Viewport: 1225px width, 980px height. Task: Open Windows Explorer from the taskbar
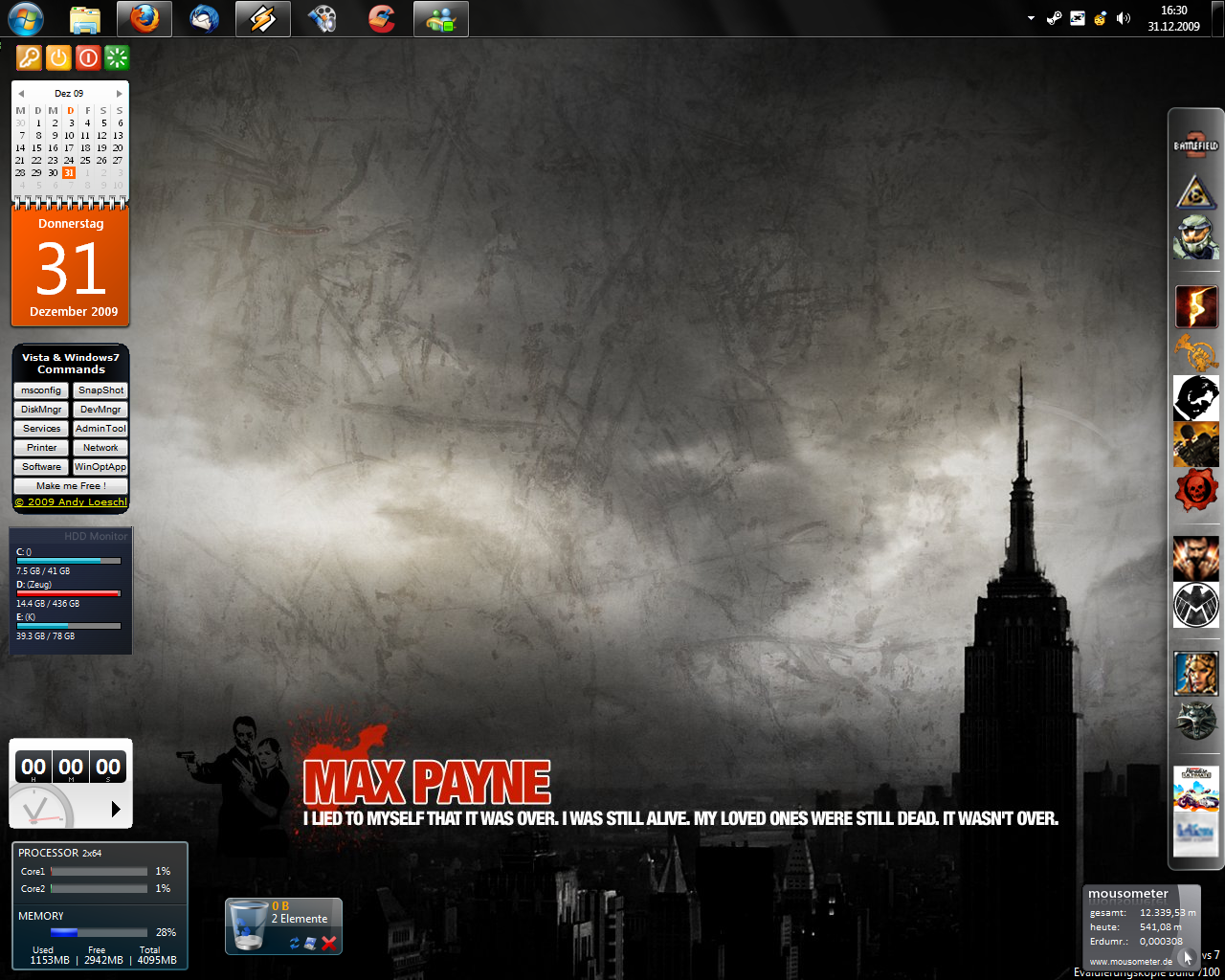click(85, 18)
